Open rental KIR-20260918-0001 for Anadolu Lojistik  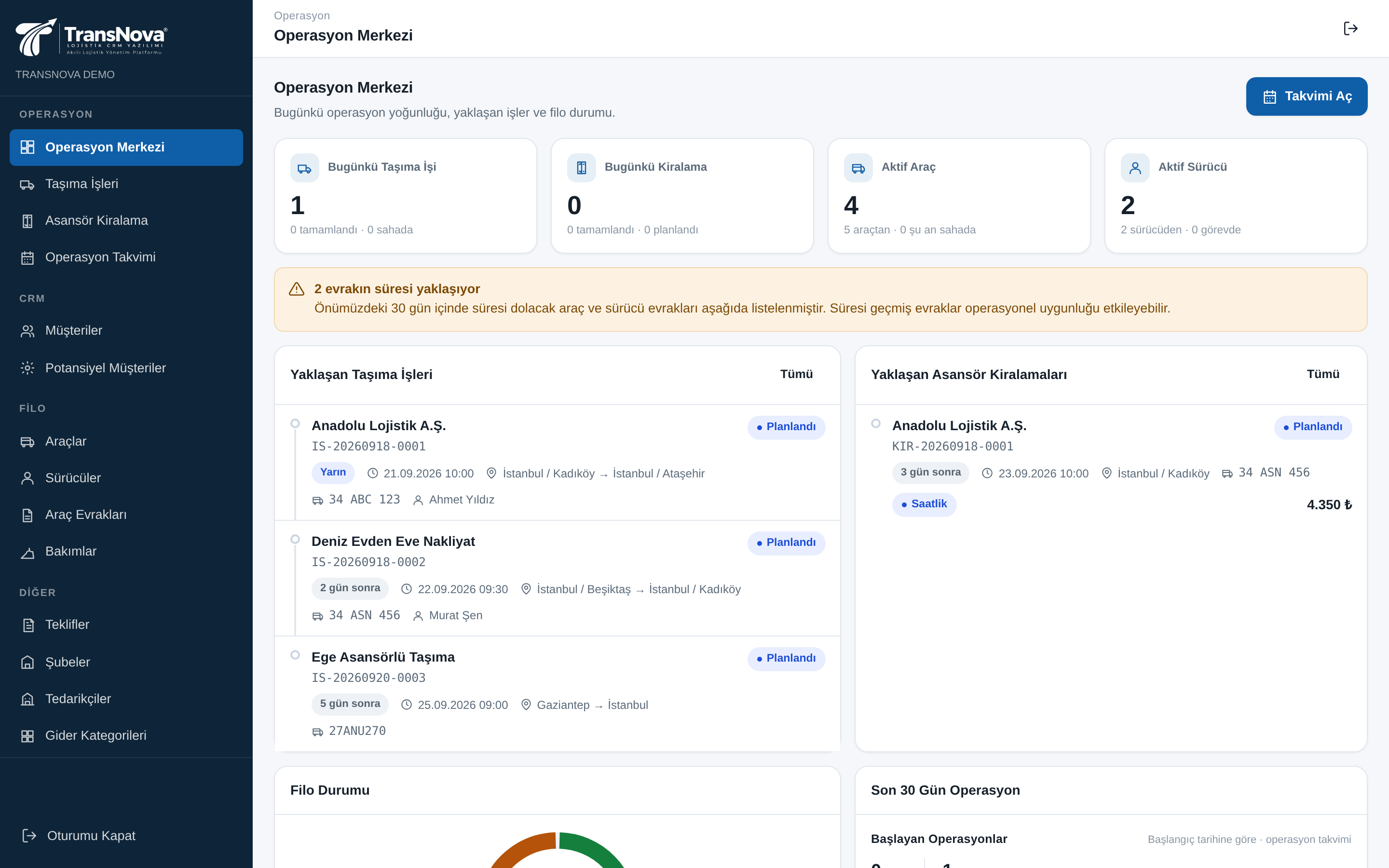click(x=1111, y=466)
